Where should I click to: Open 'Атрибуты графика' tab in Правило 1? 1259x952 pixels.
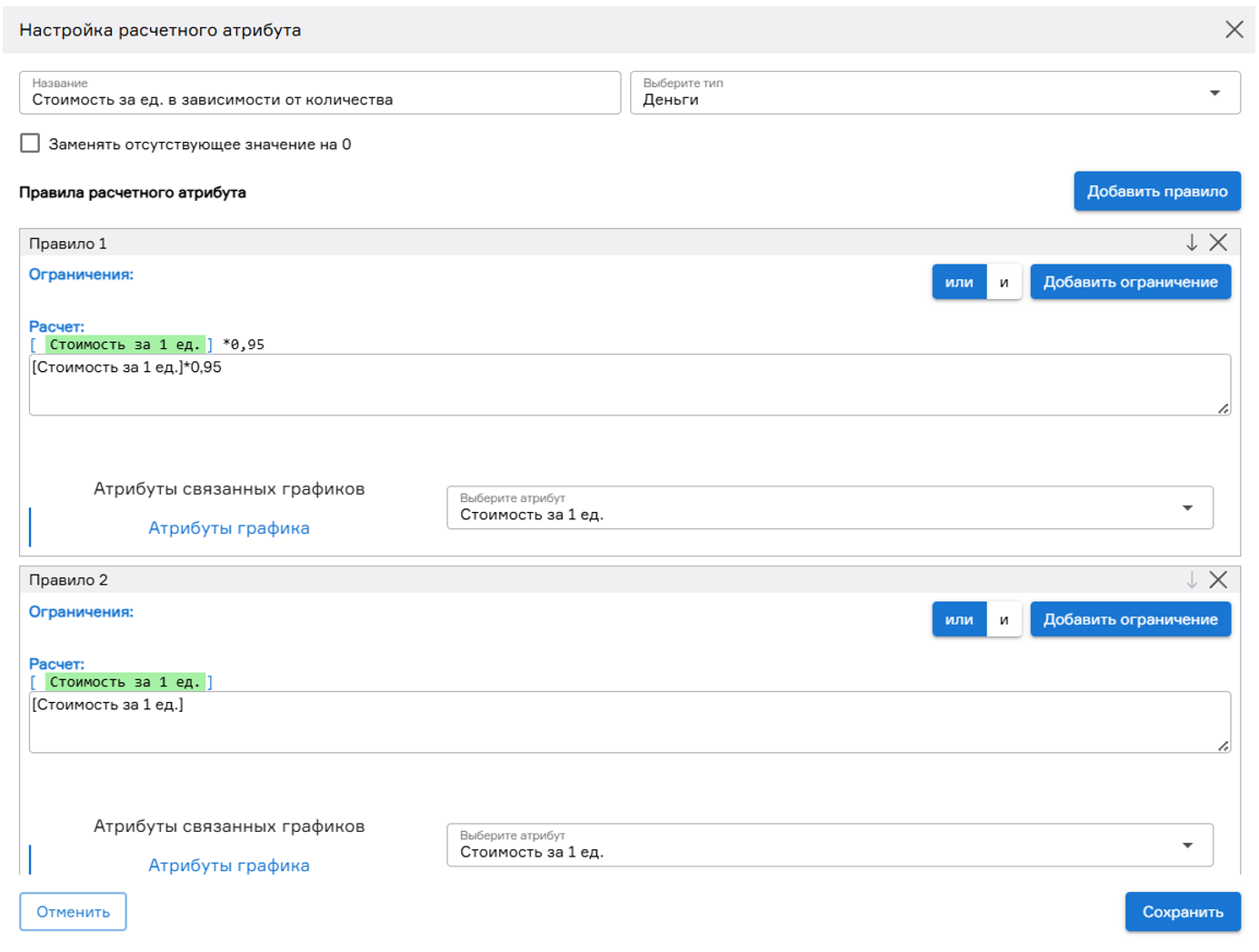click(228, 528)
